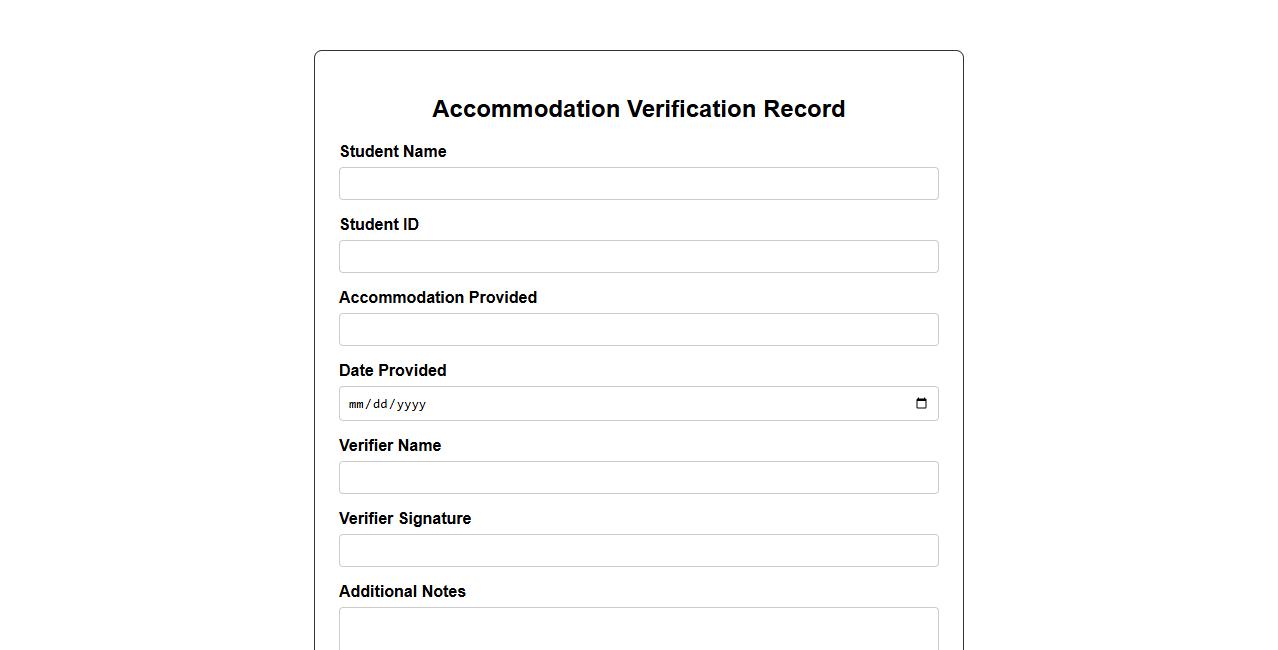Click into the Additional Notes text area
This screenshot has width=1278, height=650.
coord(638,630)
